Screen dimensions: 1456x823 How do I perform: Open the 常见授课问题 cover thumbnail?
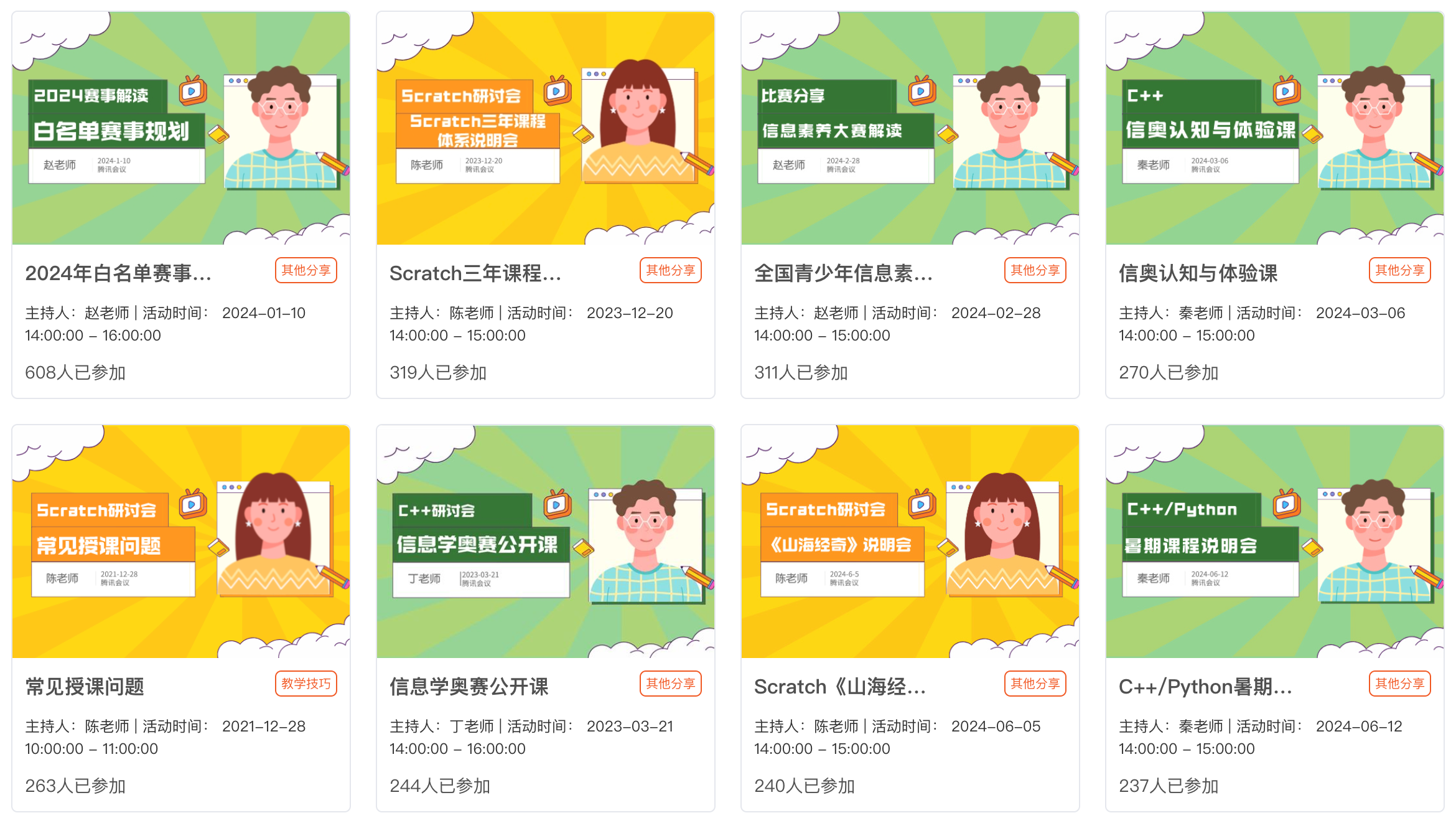click(181, 542)
